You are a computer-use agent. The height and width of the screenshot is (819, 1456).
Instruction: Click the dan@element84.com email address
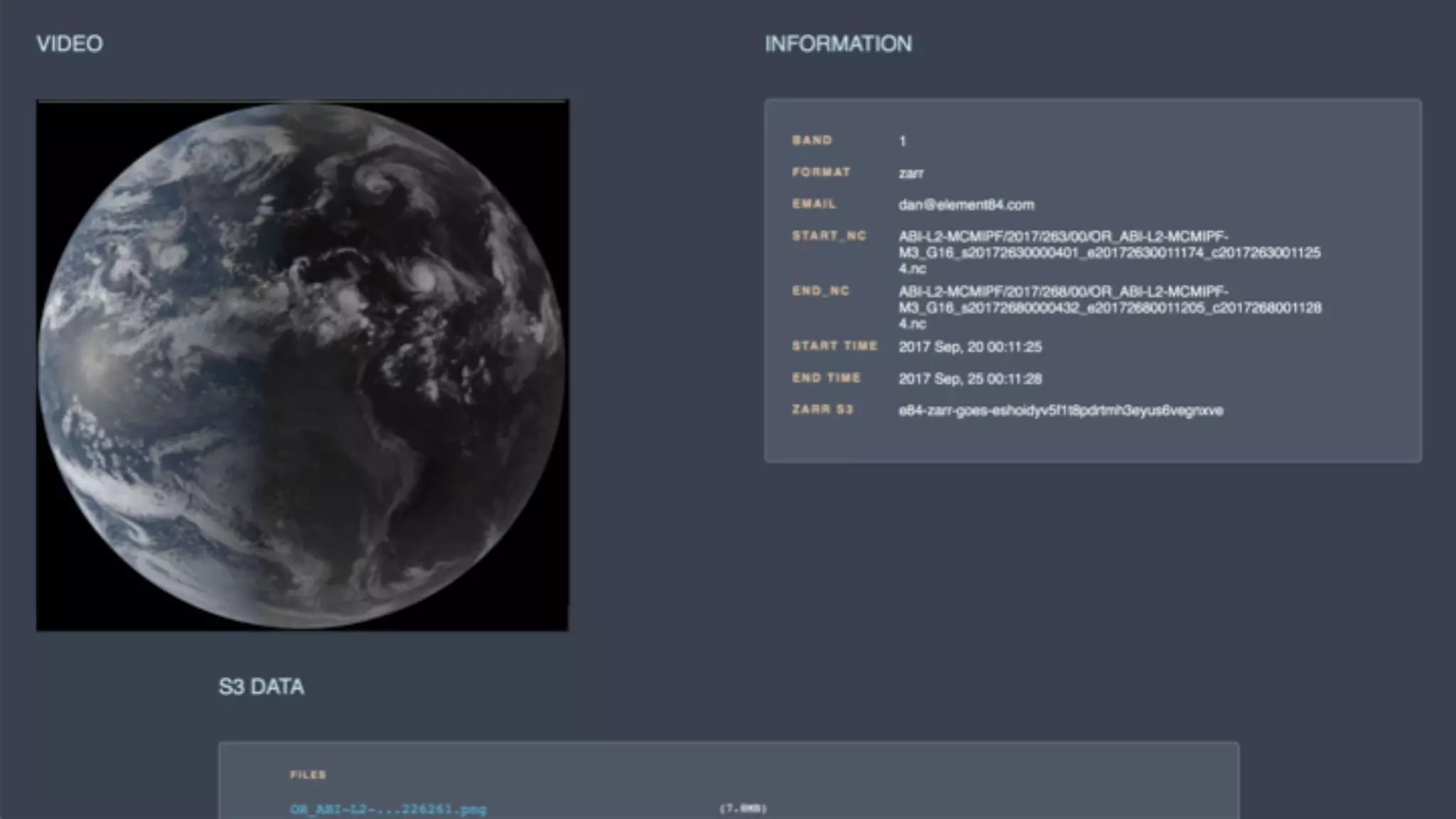[x=966, y=205]
